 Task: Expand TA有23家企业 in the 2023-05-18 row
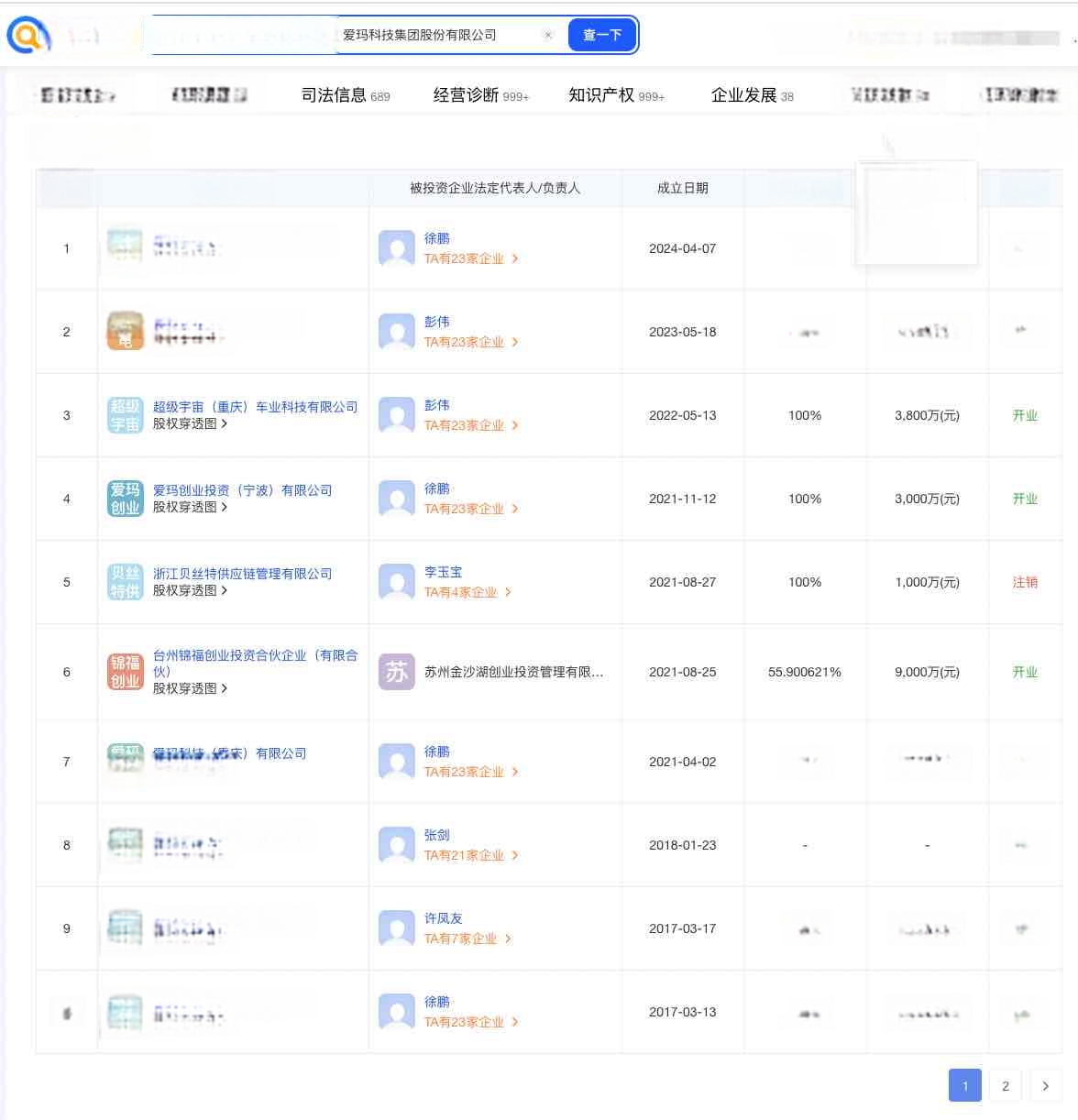point(471,342)
